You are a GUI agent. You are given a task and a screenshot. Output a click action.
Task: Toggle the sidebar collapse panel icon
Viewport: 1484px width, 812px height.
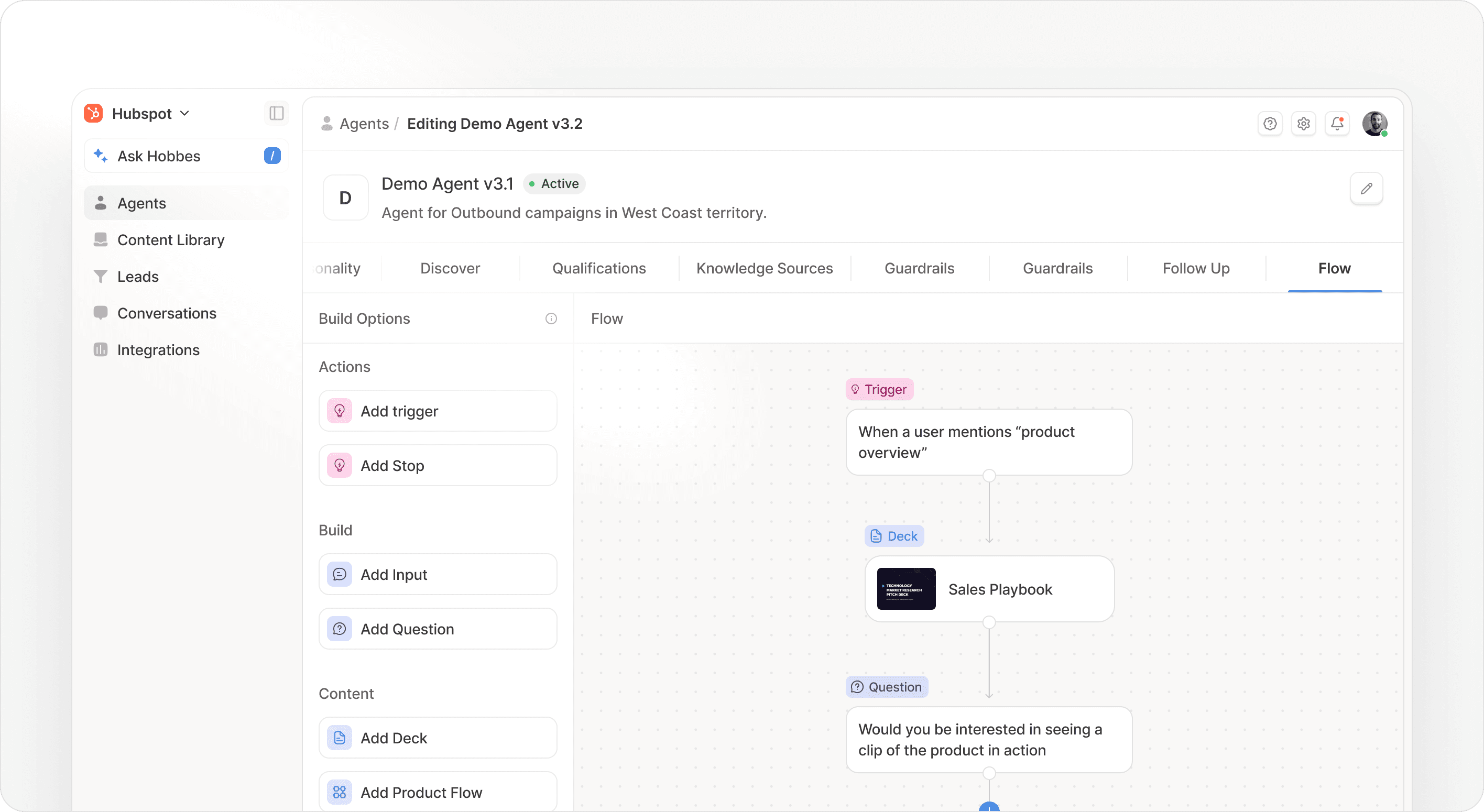point(277,113)
